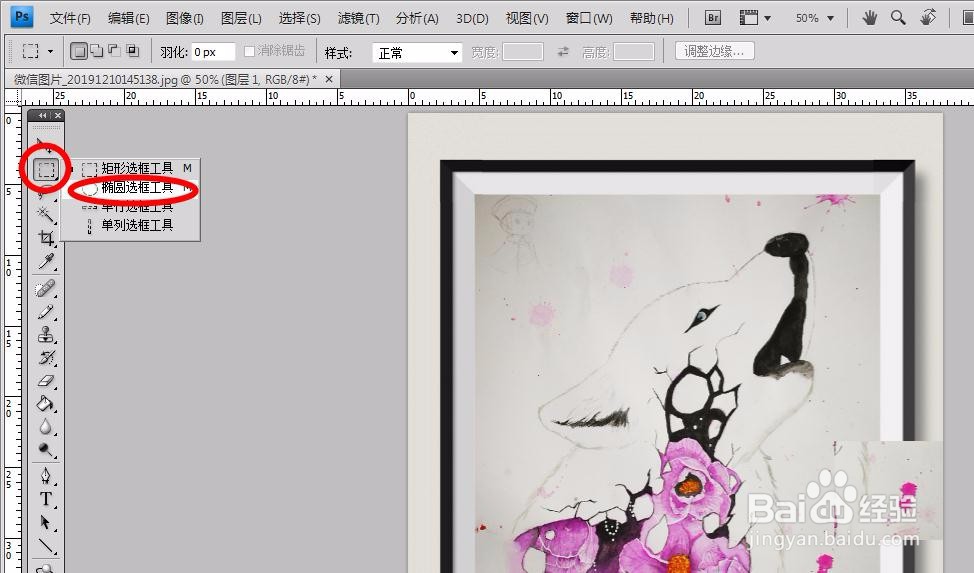Select the Paint Bucket tool
Screen dimensions: 974x573
pyautogui.click(x=45, y=403)
